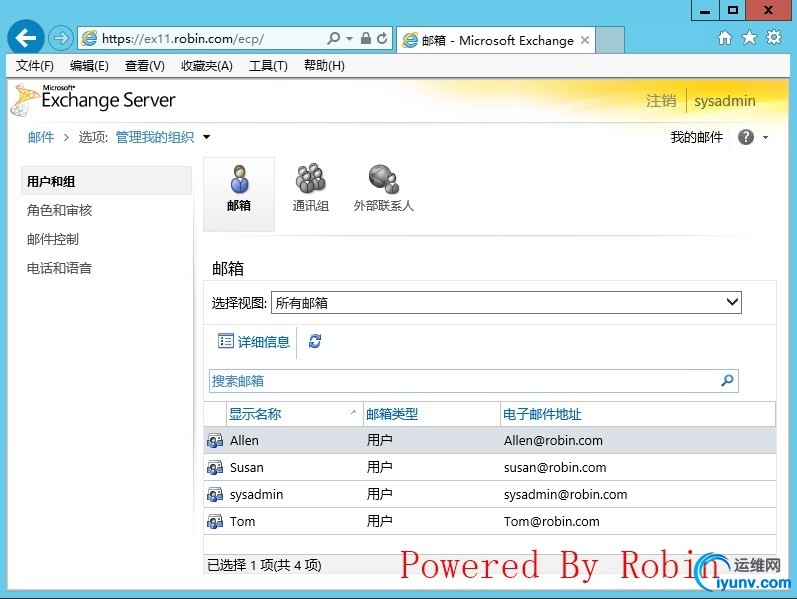This screenshot has width=797, height=599.
Task: Open 通讯组 distribution groups icon
Action: tap(310, 178)
